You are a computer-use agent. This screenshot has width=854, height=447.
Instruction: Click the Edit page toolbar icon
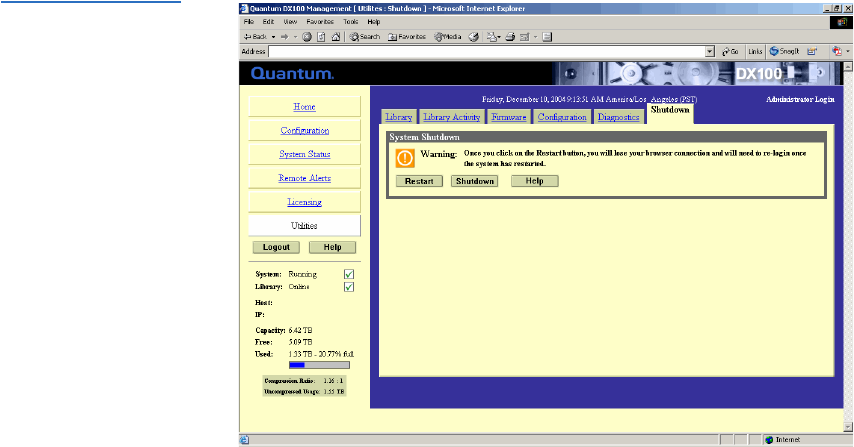tap(524, 36)
